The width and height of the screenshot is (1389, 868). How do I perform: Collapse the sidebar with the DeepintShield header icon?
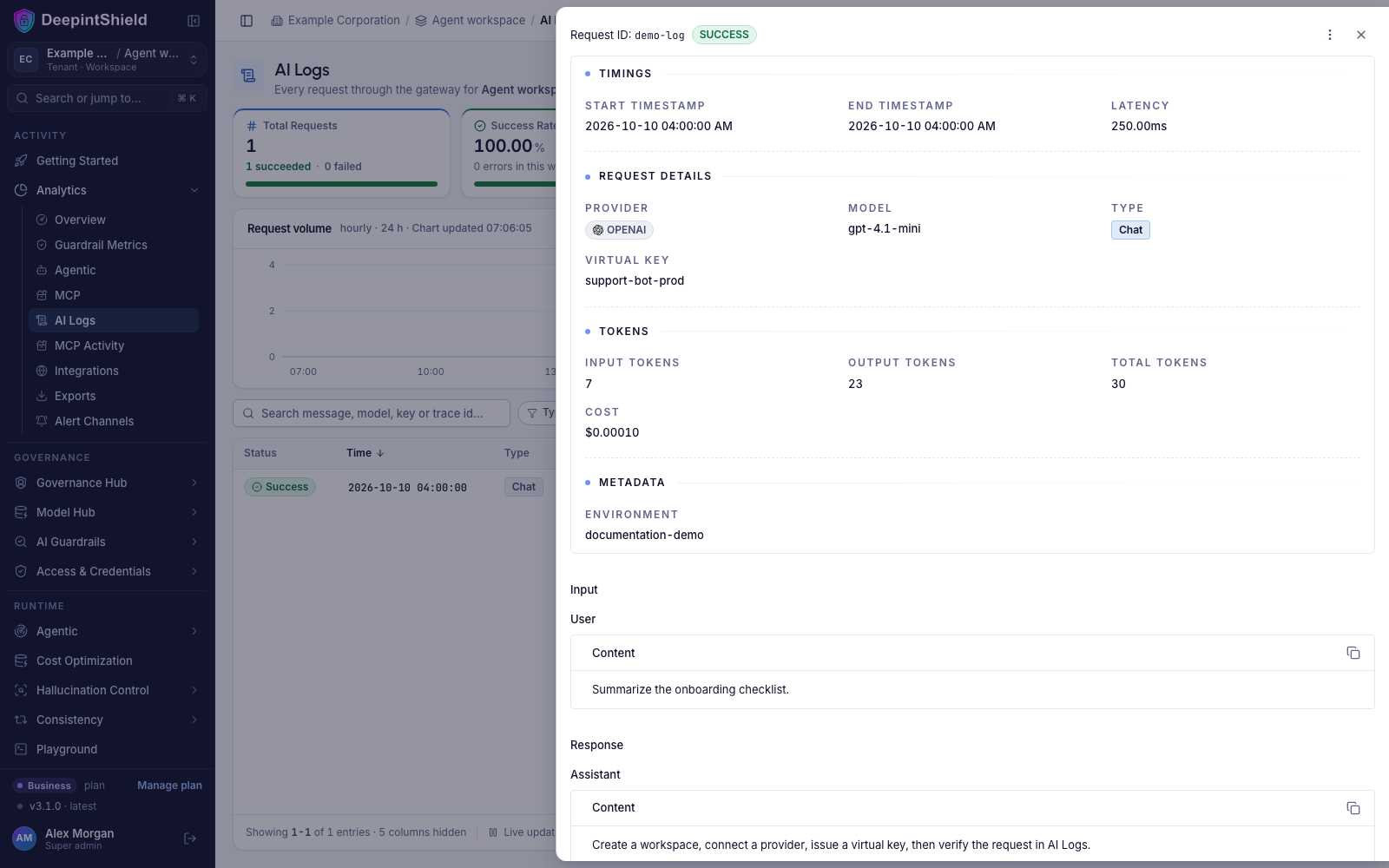coord(194,21)
